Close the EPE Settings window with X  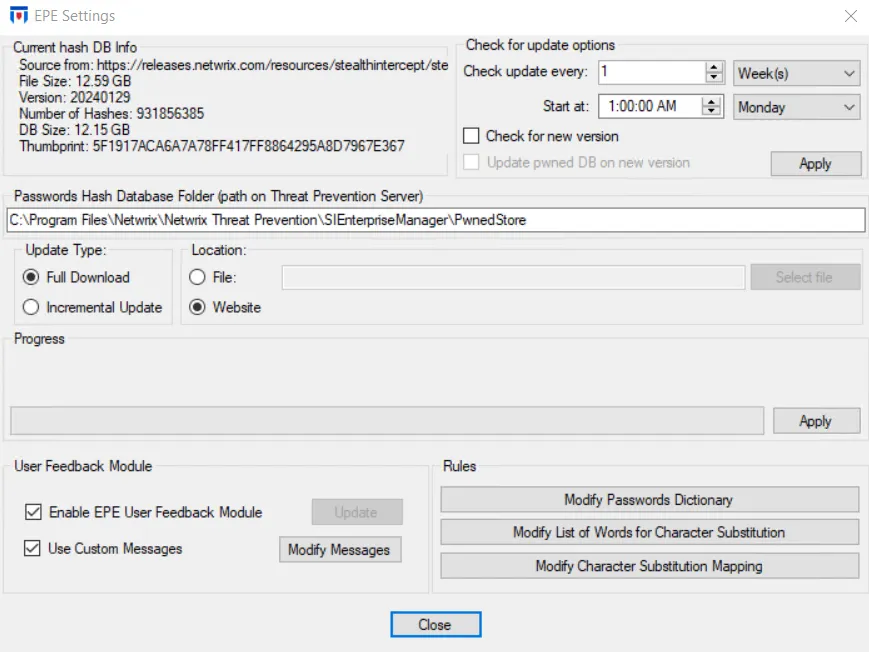coord(851,16)
